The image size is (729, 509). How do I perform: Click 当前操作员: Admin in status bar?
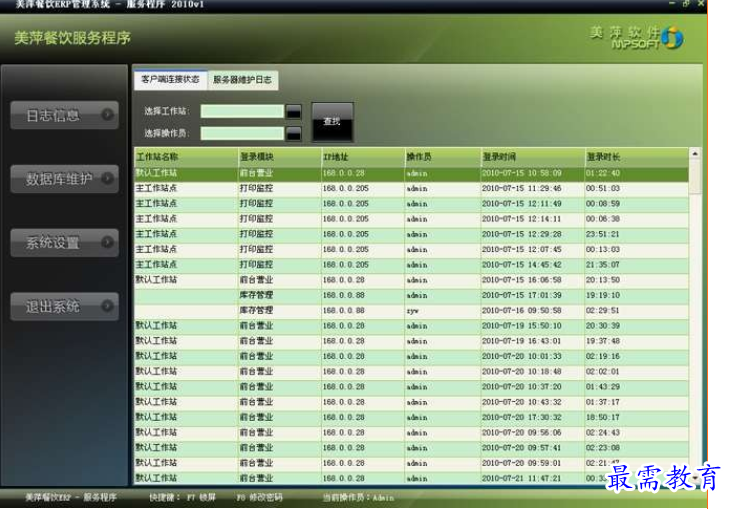[358, 498]
